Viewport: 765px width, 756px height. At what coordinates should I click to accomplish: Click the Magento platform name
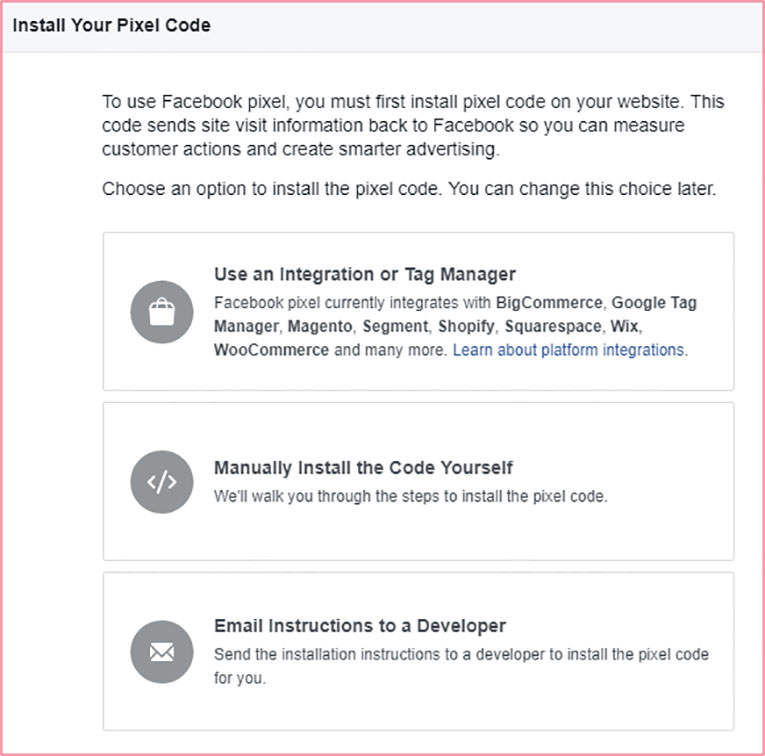pos(320,326)
